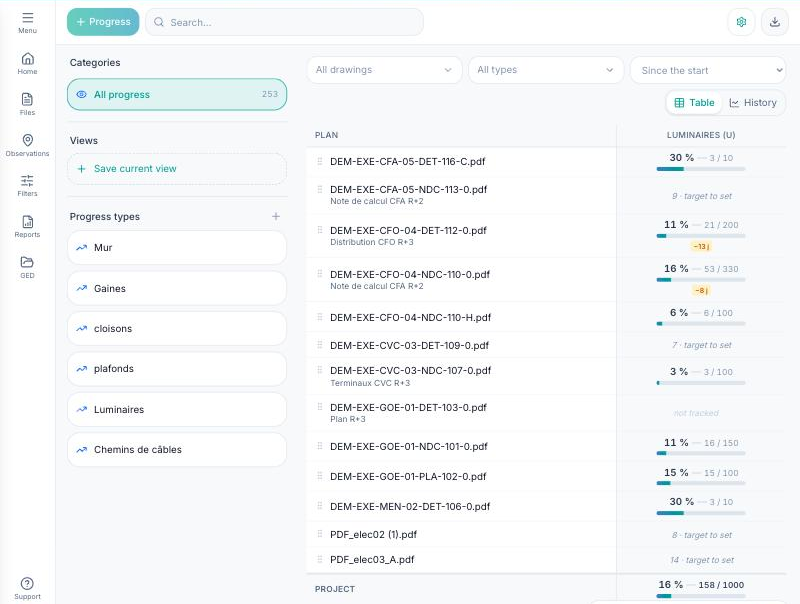The height and width of the screenshot is (604, 800).
Task: Open plan DEM-EXE-MEN-02-DET-106-0.pdf
Action: click(x=410, y=507)
